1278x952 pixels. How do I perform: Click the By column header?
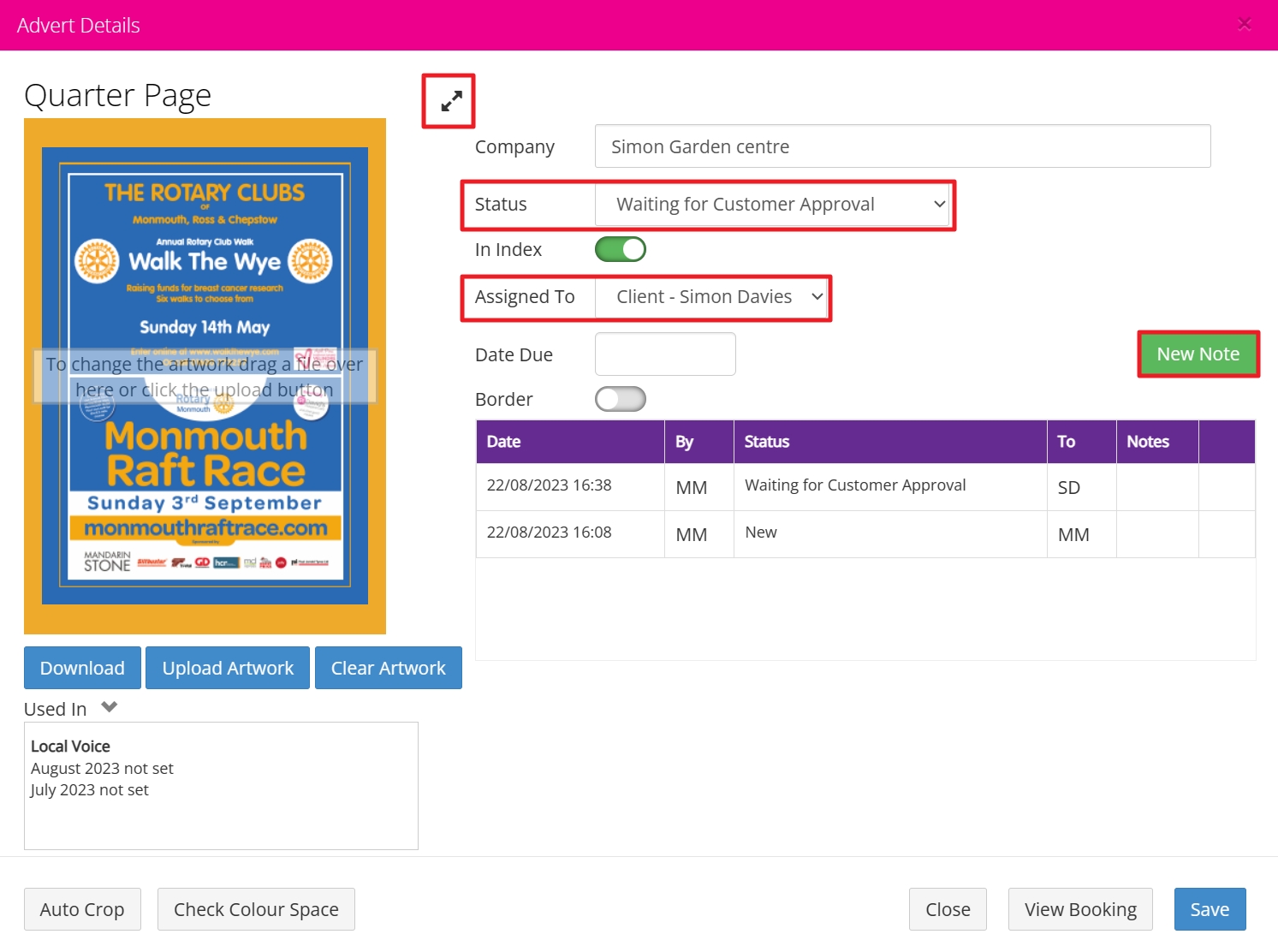click(x=699, y=442)
